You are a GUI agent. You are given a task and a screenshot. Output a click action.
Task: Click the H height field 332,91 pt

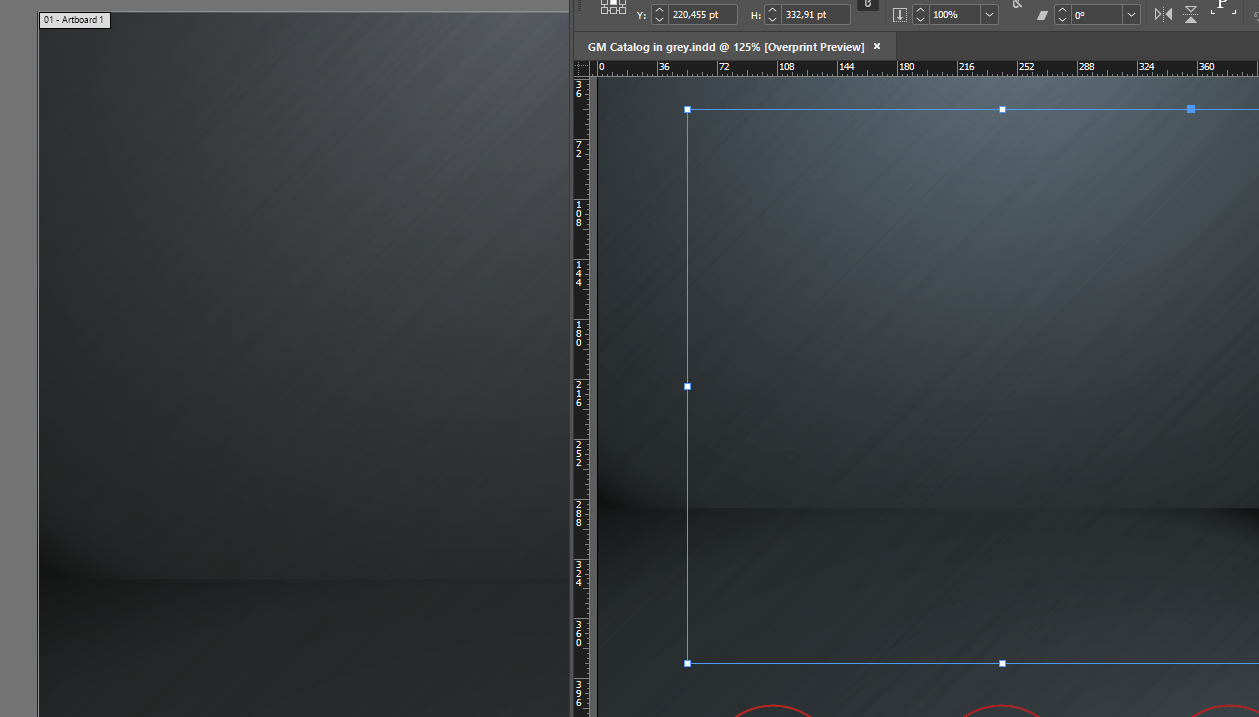pyautogui.click(x=816, y=15)
